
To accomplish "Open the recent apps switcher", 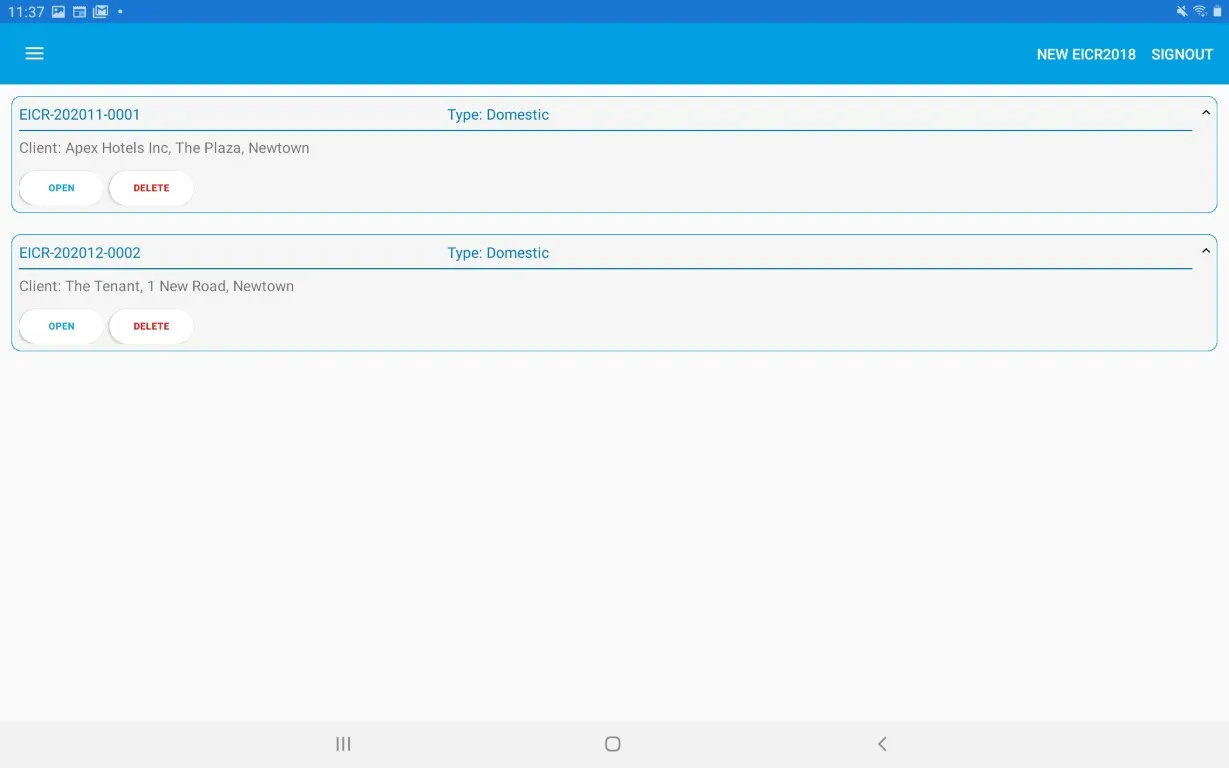I will (x=343, y=744).
